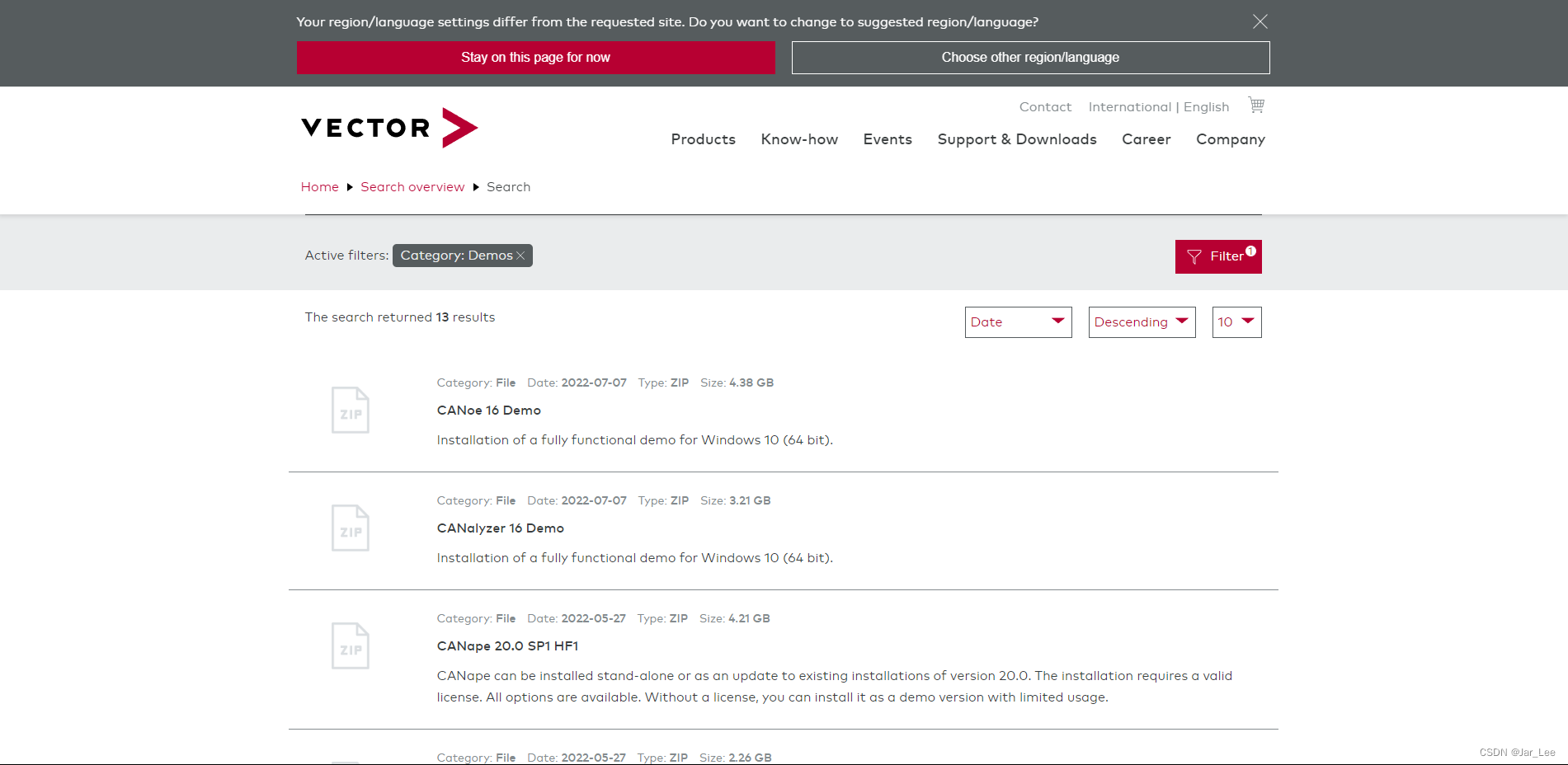The image size is (1568, 765).
Task: Open the red Filter button
Action: [x=1218, y=256]
